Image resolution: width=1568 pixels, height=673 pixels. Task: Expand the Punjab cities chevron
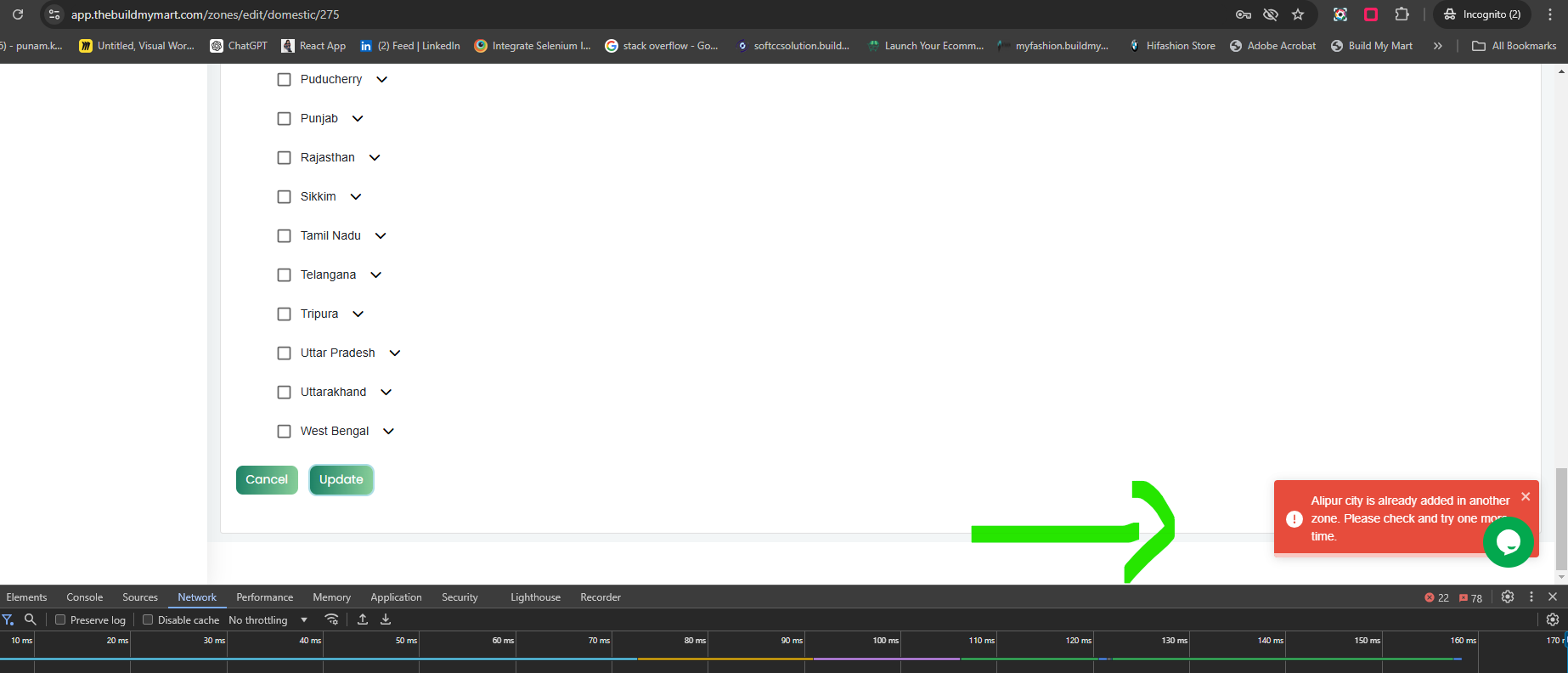358,118
